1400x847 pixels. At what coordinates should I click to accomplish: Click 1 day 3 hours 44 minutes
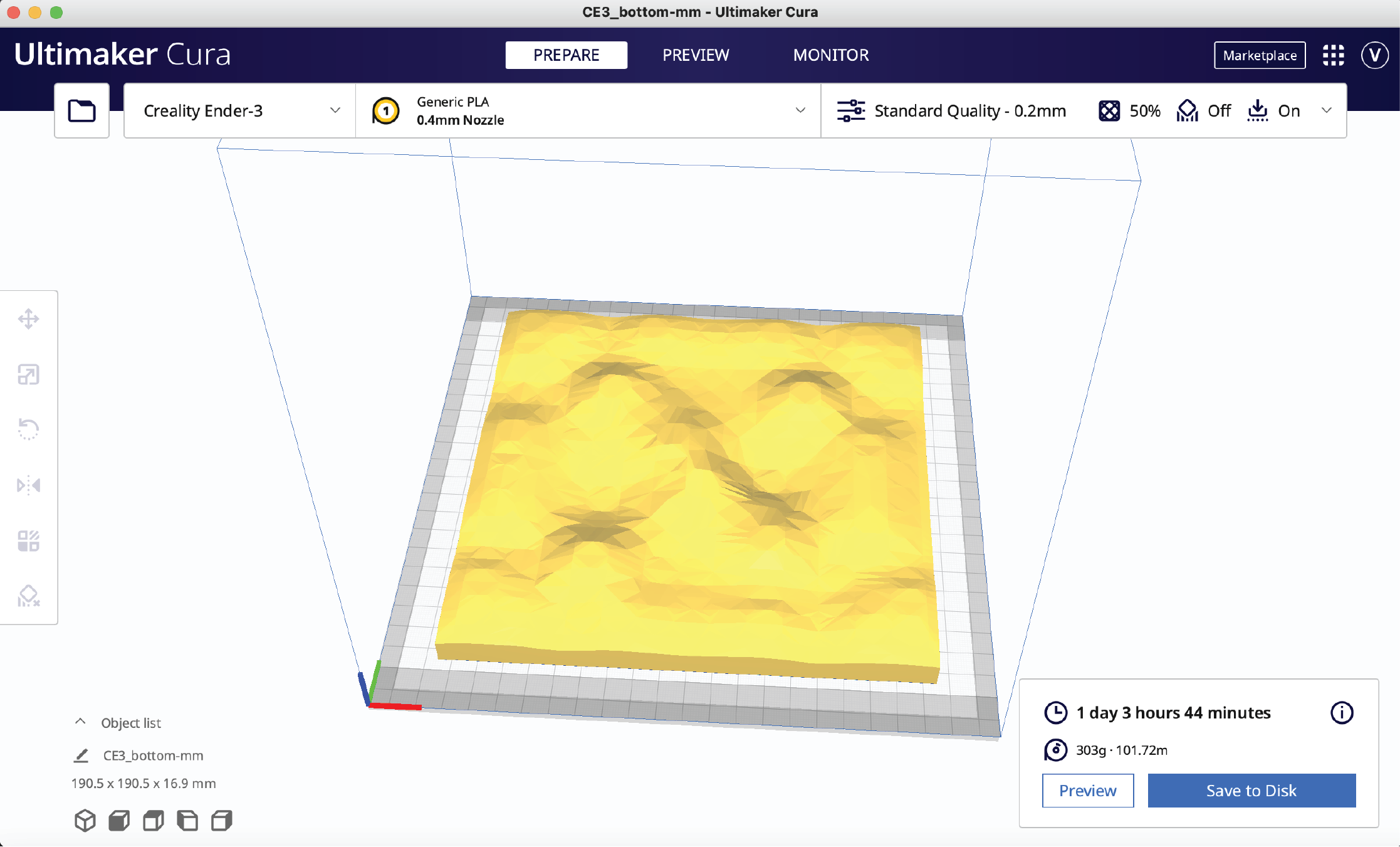(x=1173, y=713)
